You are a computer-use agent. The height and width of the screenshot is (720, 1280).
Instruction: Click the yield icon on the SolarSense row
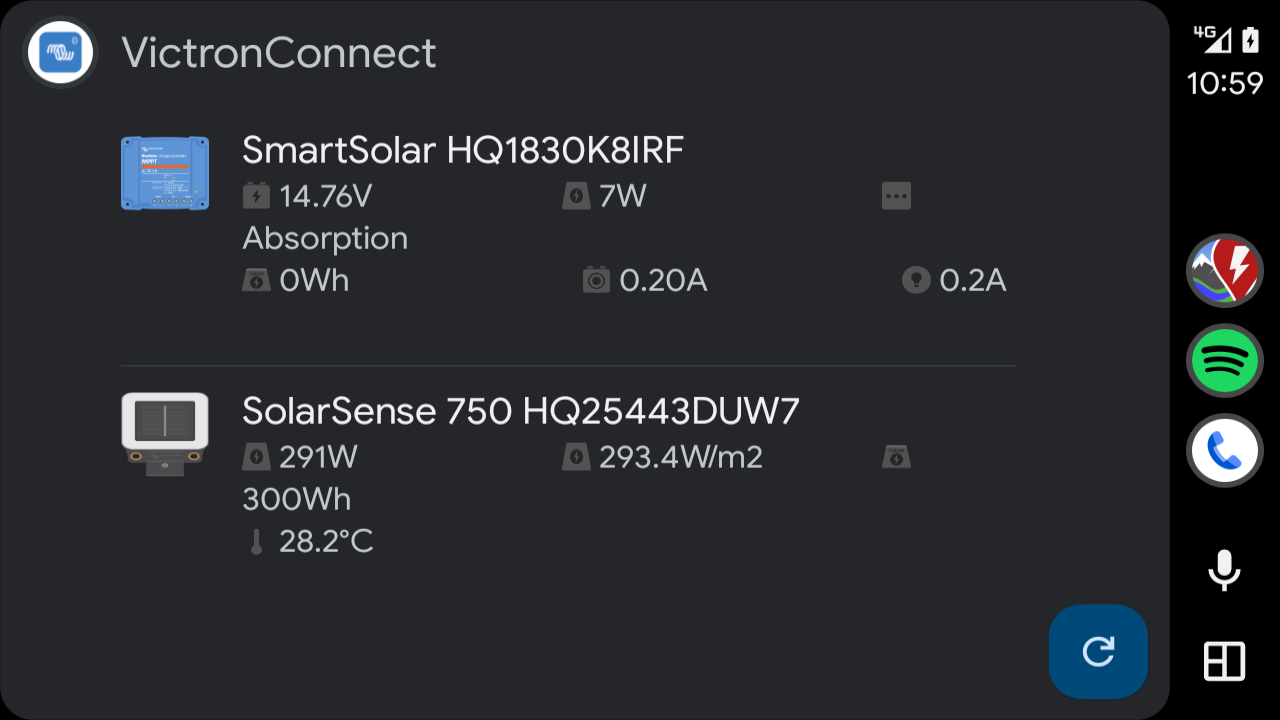click(896, 456)
